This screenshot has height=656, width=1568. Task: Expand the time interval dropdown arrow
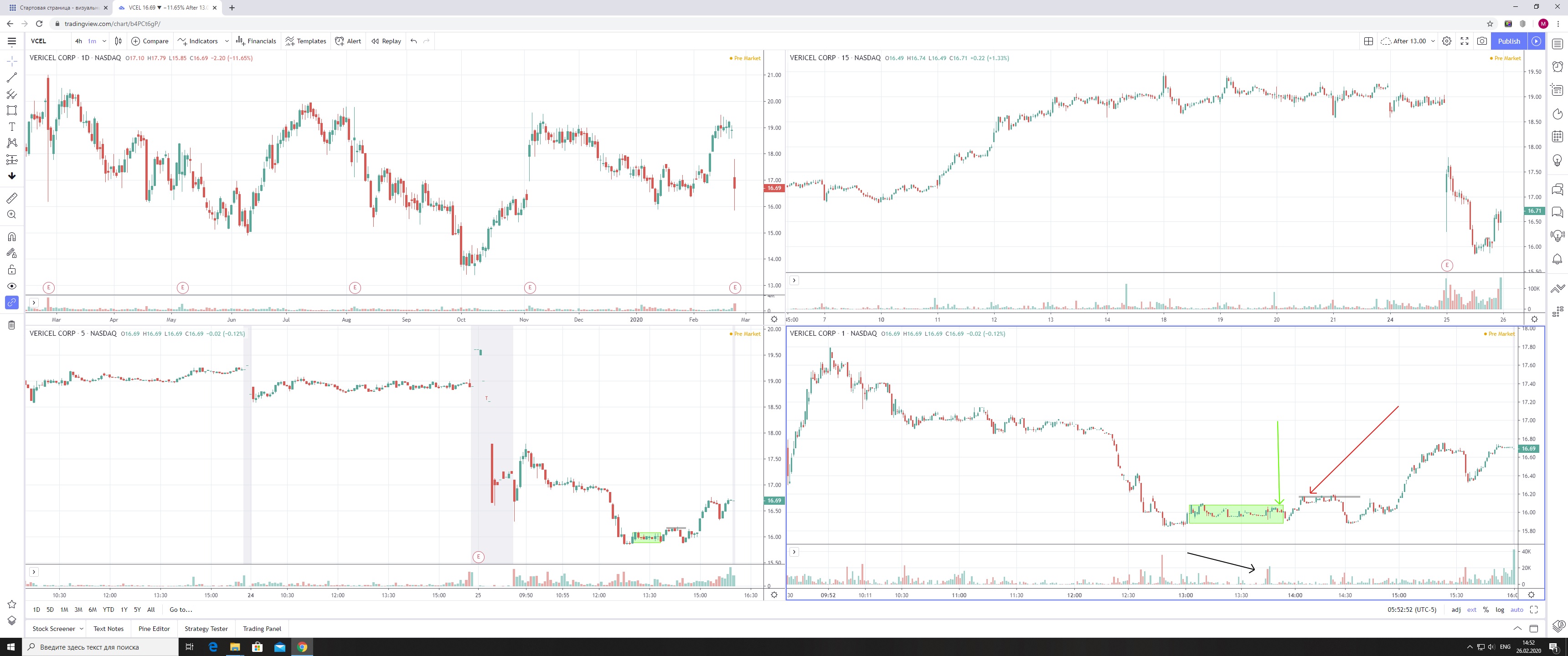pyautogui.click(x=104, y=41)
